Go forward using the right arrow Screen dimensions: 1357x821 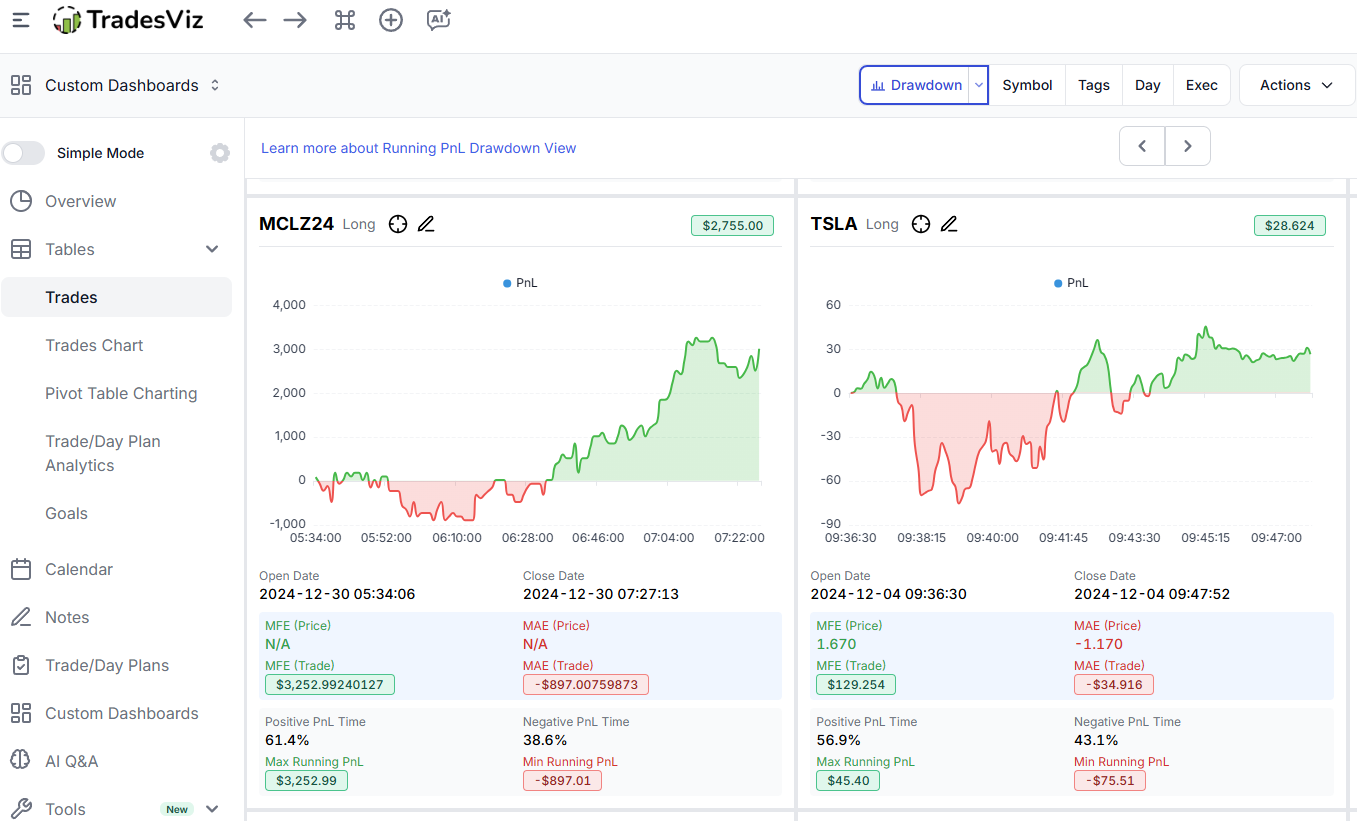(295, 20)
